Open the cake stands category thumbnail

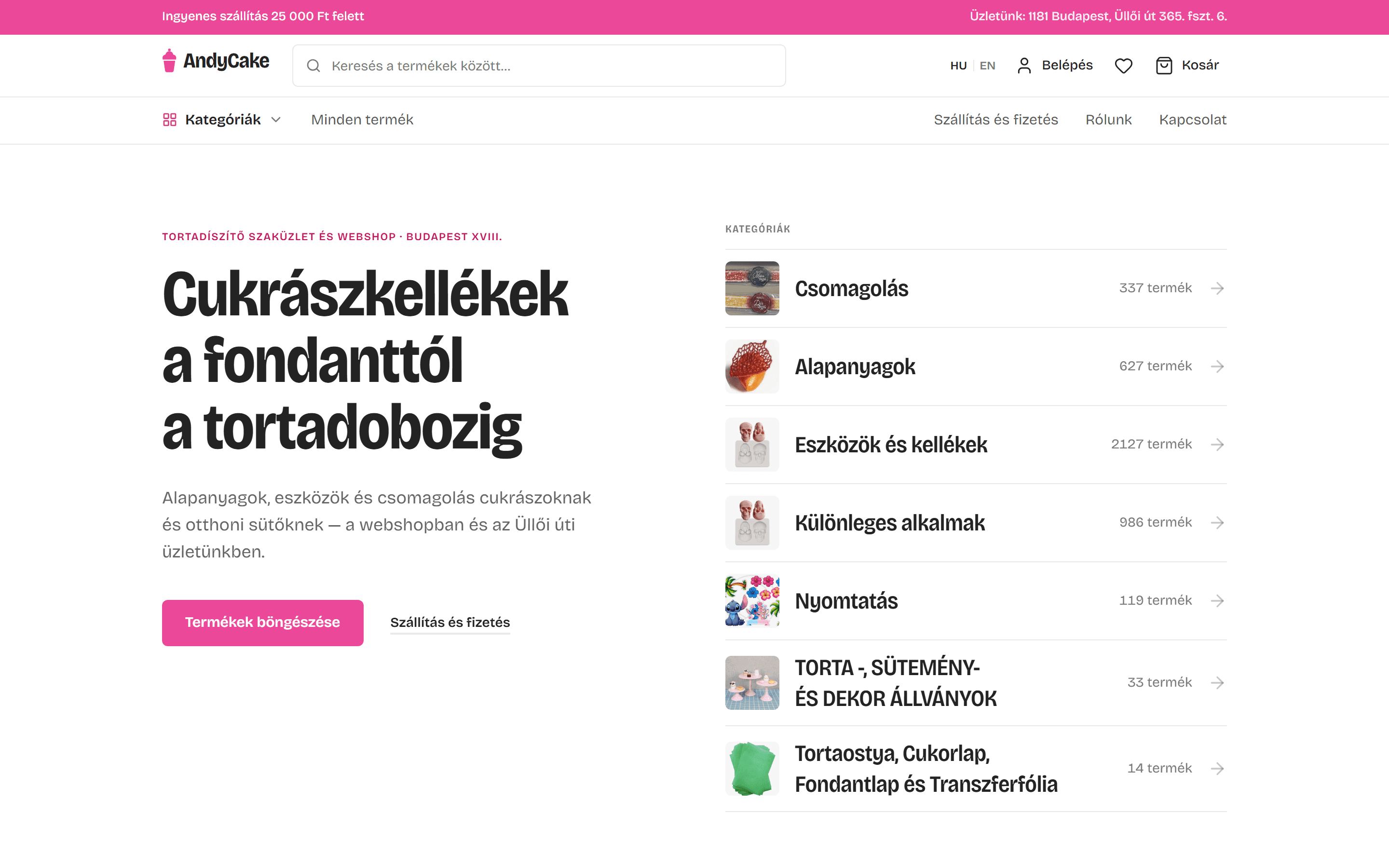click(752, 682)
